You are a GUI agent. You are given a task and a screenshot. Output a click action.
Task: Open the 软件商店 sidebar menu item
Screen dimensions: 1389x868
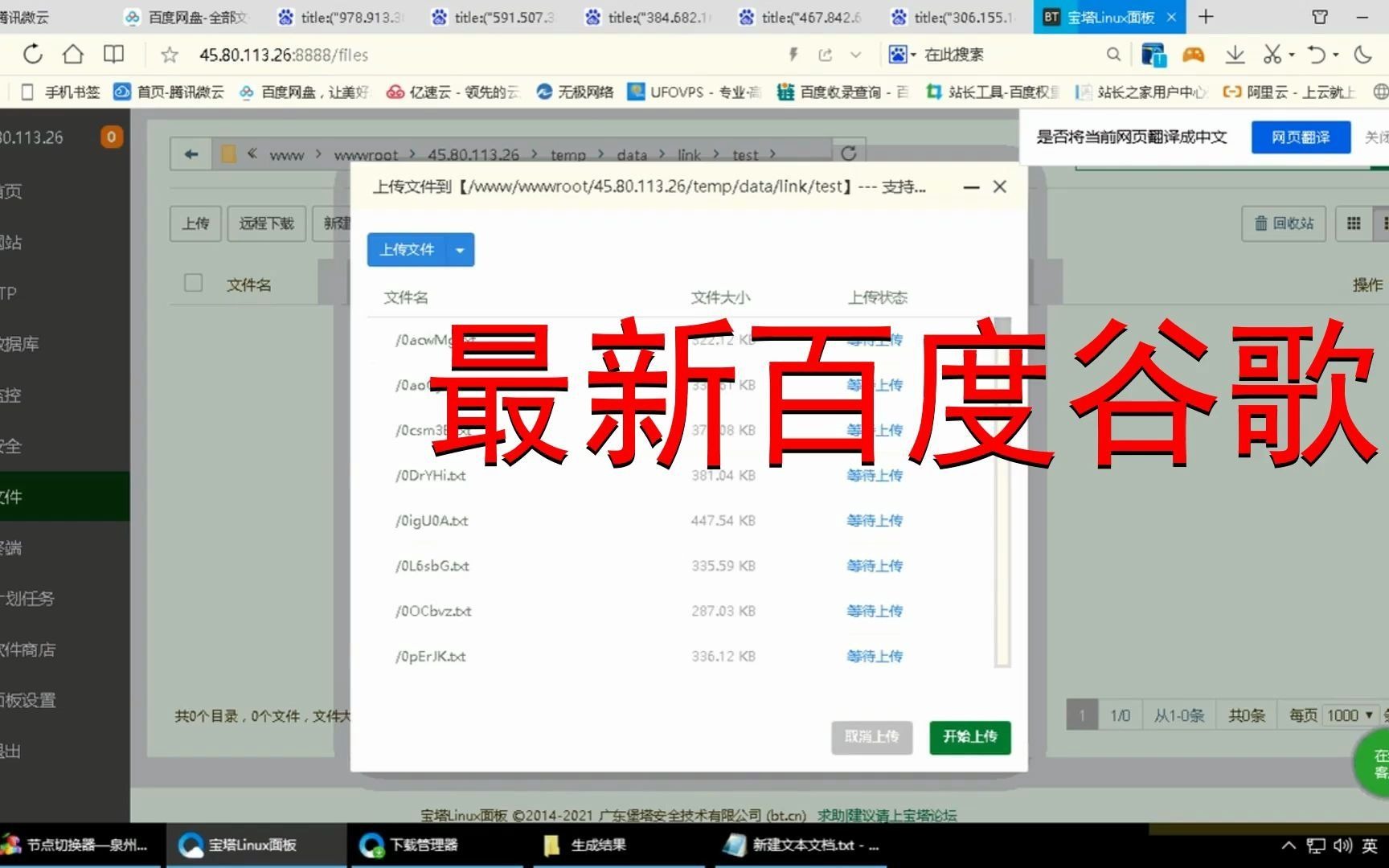pyautogui.click(x=64, y=649)
